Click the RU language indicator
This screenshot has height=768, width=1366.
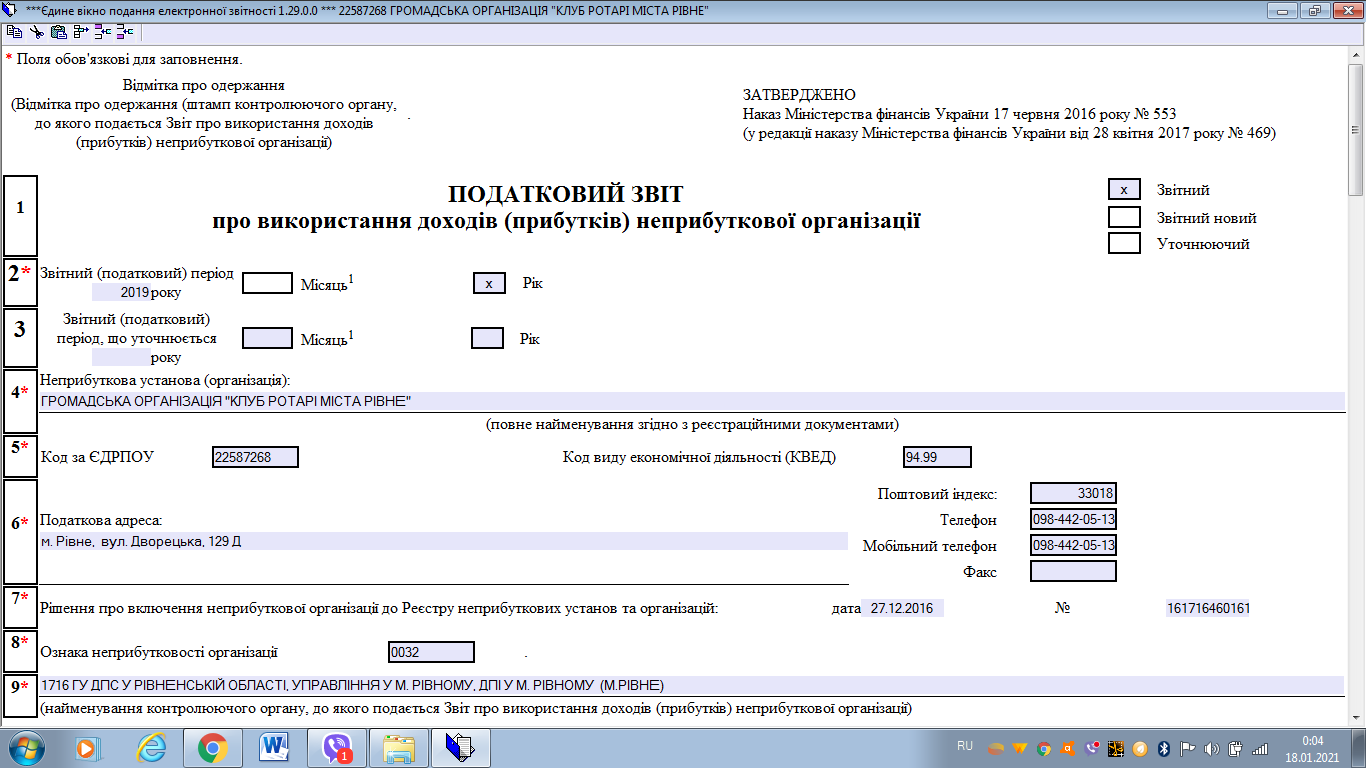point(965,746)
